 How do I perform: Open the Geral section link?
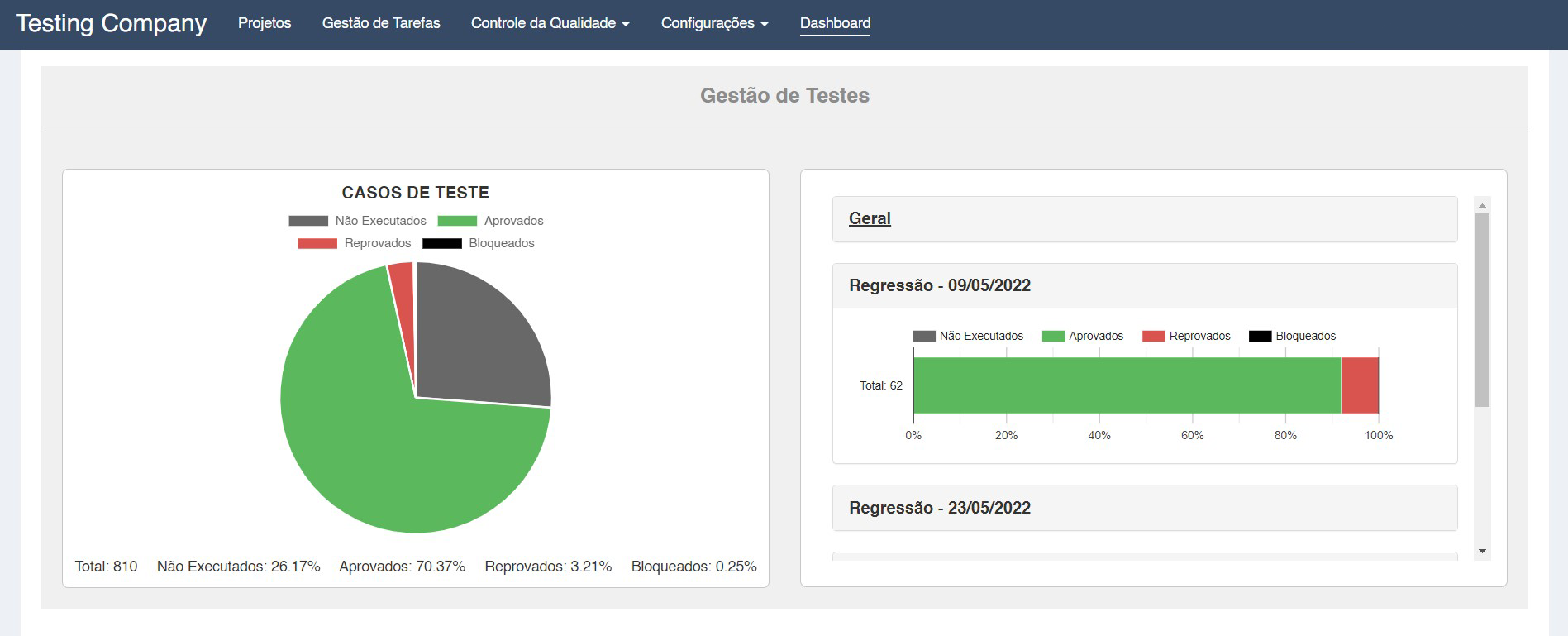click(870, 218)
